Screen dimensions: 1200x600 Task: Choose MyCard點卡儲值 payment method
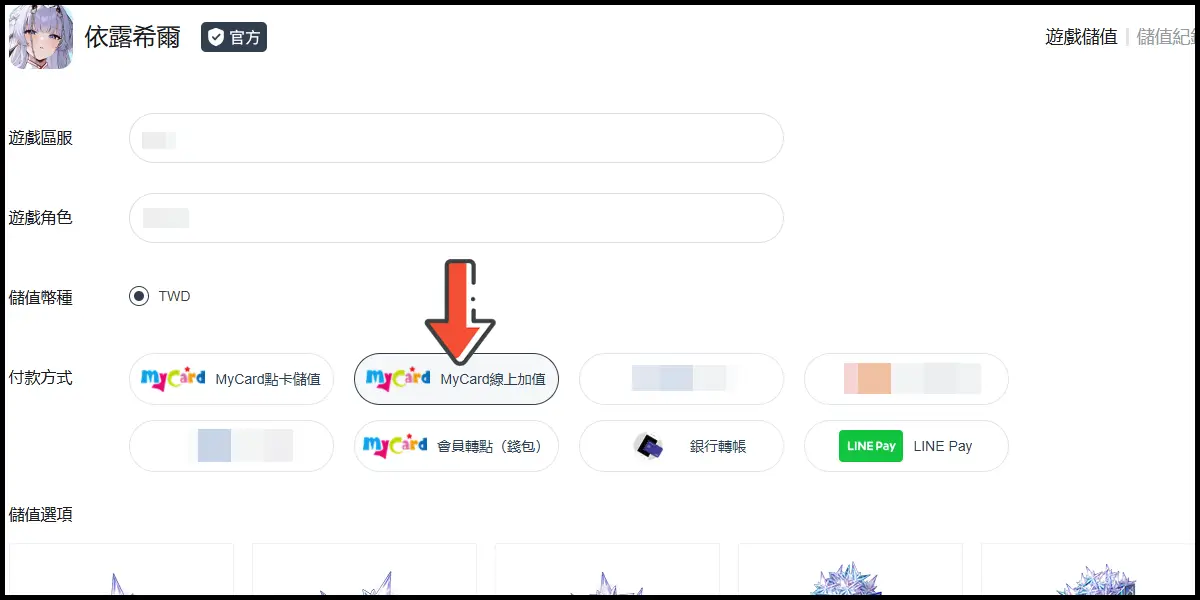231,379
